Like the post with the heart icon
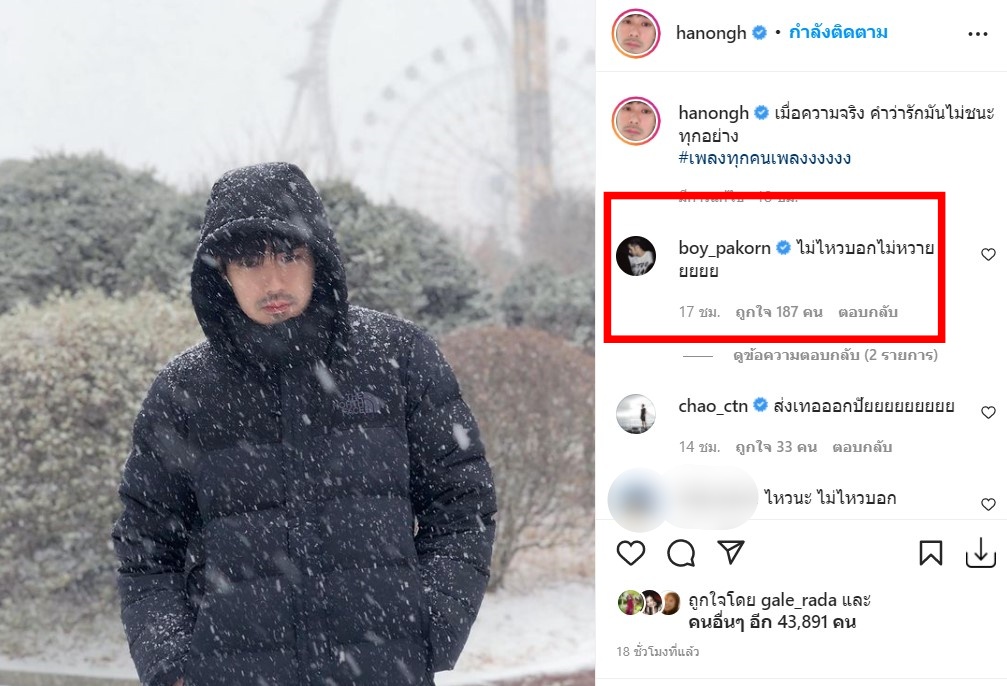1007x686 pixels. 630,552
